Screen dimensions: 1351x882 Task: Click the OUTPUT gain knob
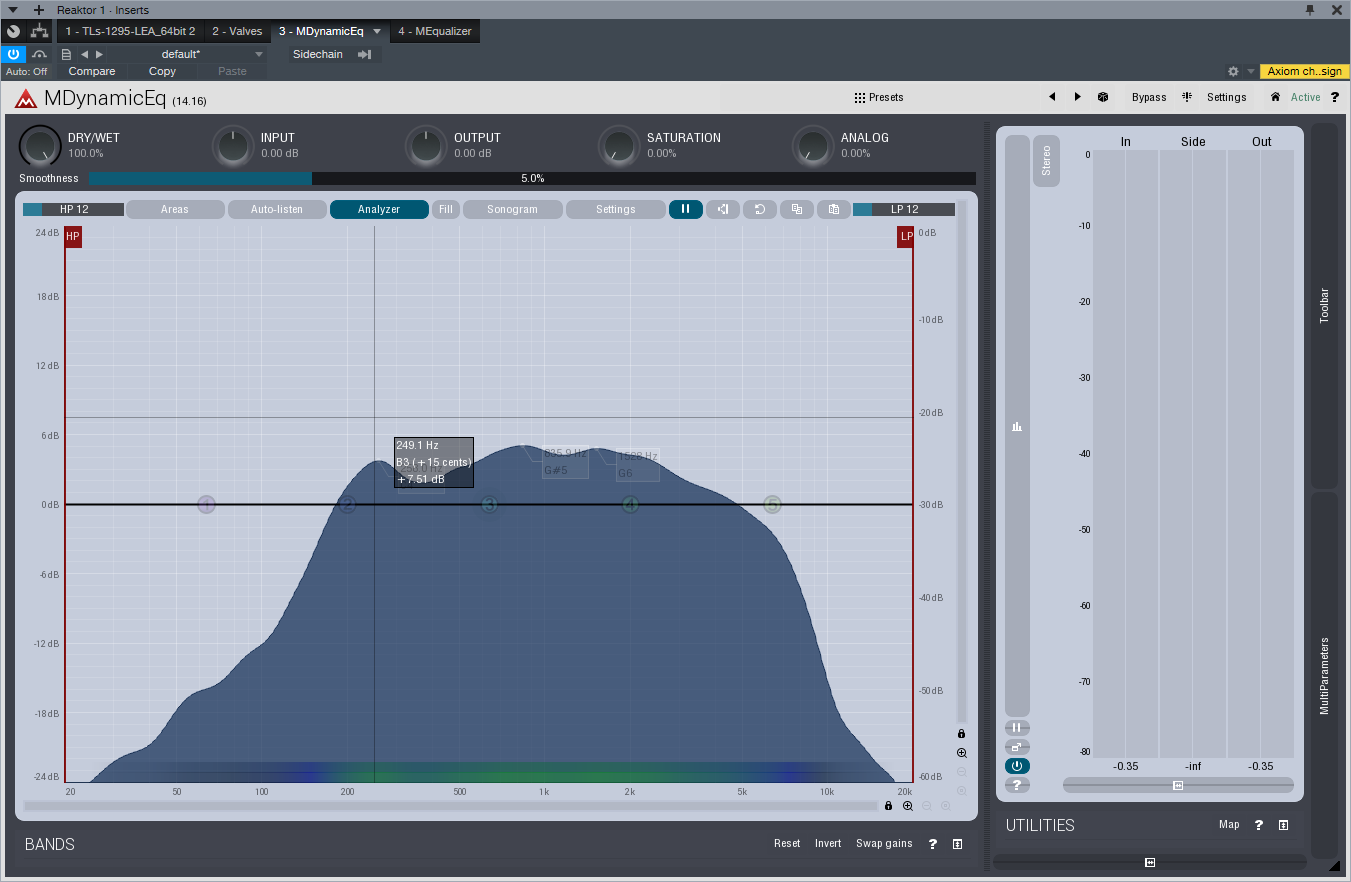tap(426, 146)
